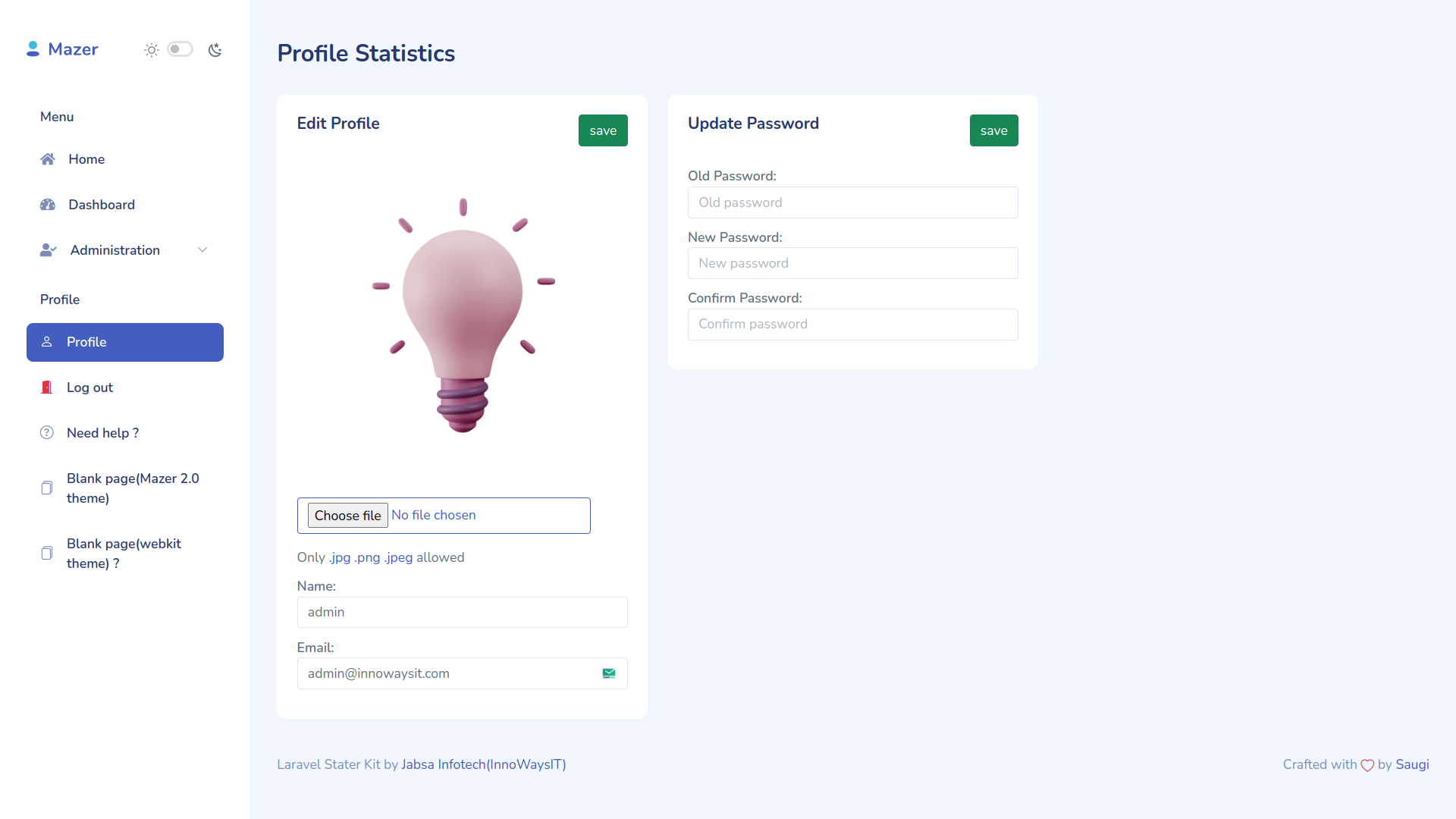Open Blank page(Mazer 2.0 theme)
The height and width of the screenshot is (819, 1456).
pos(133,488)
